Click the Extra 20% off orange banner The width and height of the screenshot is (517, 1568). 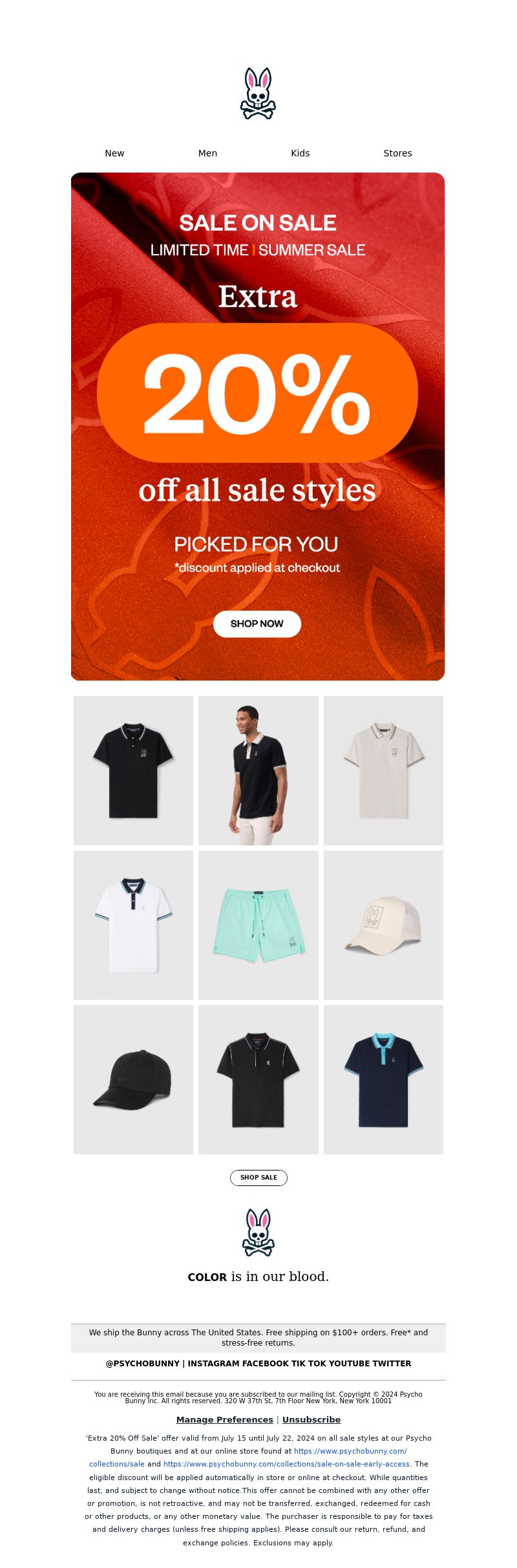point(258,427)
